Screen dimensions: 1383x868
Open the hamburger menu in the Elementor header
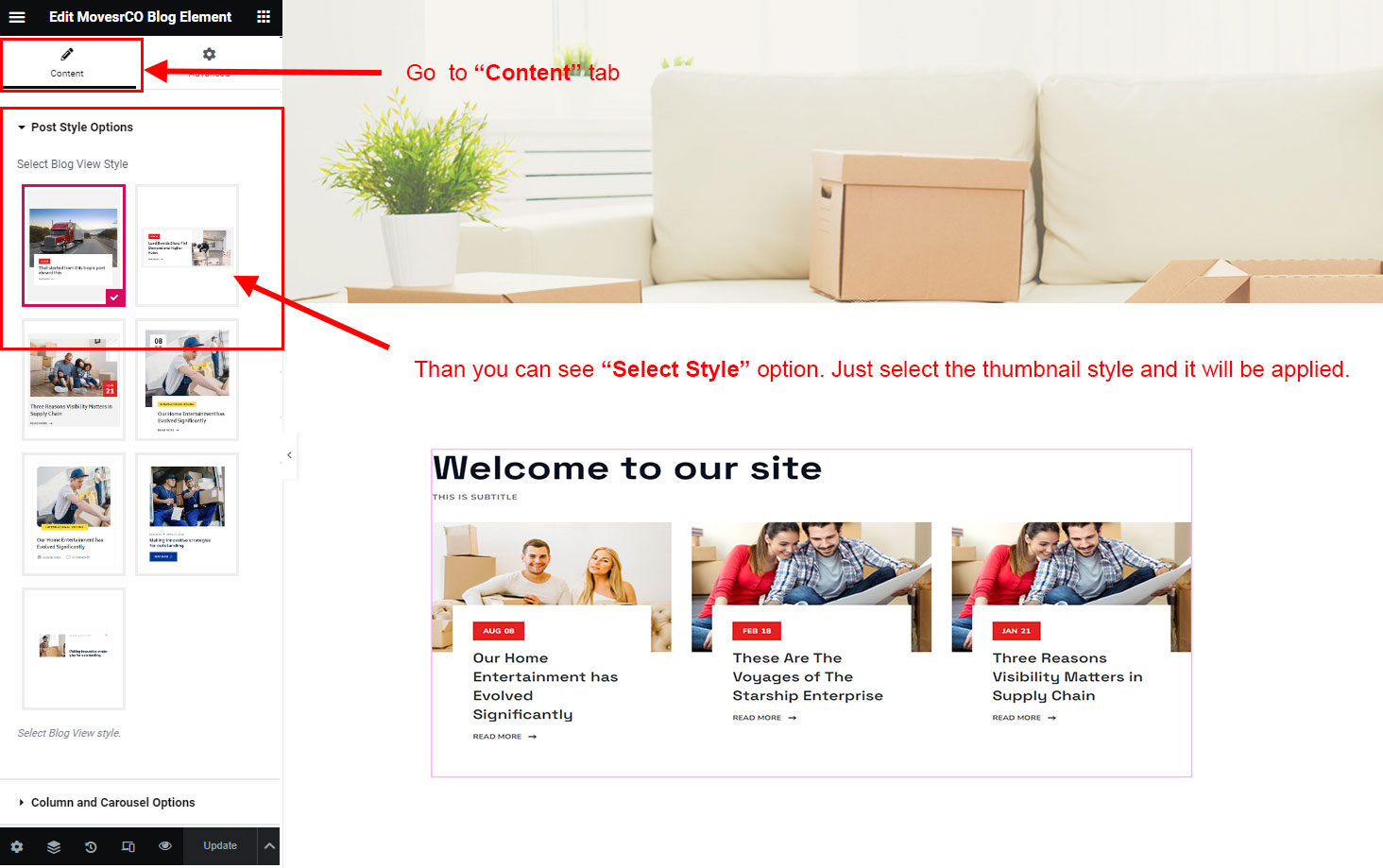[x=17, y=17]
